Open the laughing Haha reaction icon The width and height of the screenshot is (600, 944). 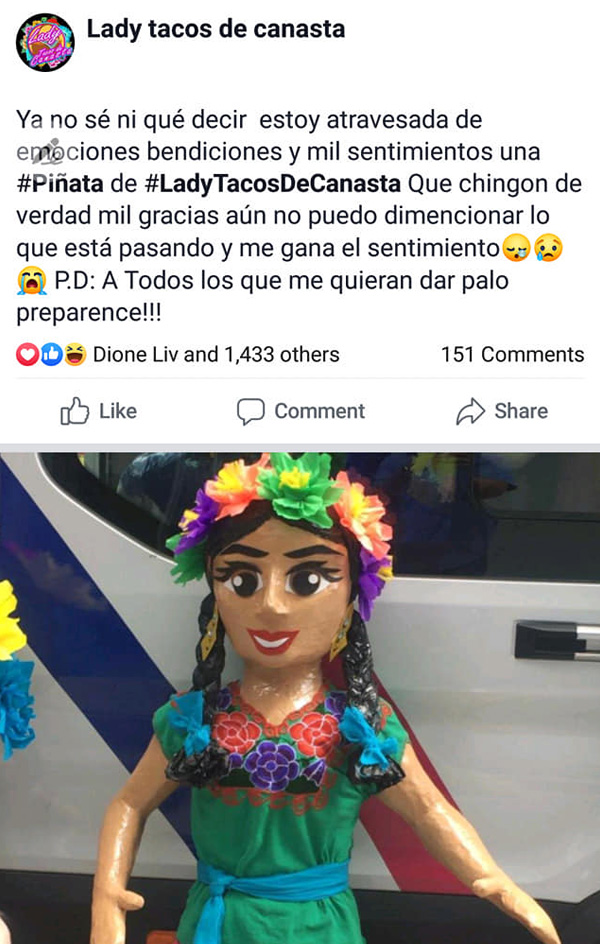pyautogui.click(x=75, y=355)
